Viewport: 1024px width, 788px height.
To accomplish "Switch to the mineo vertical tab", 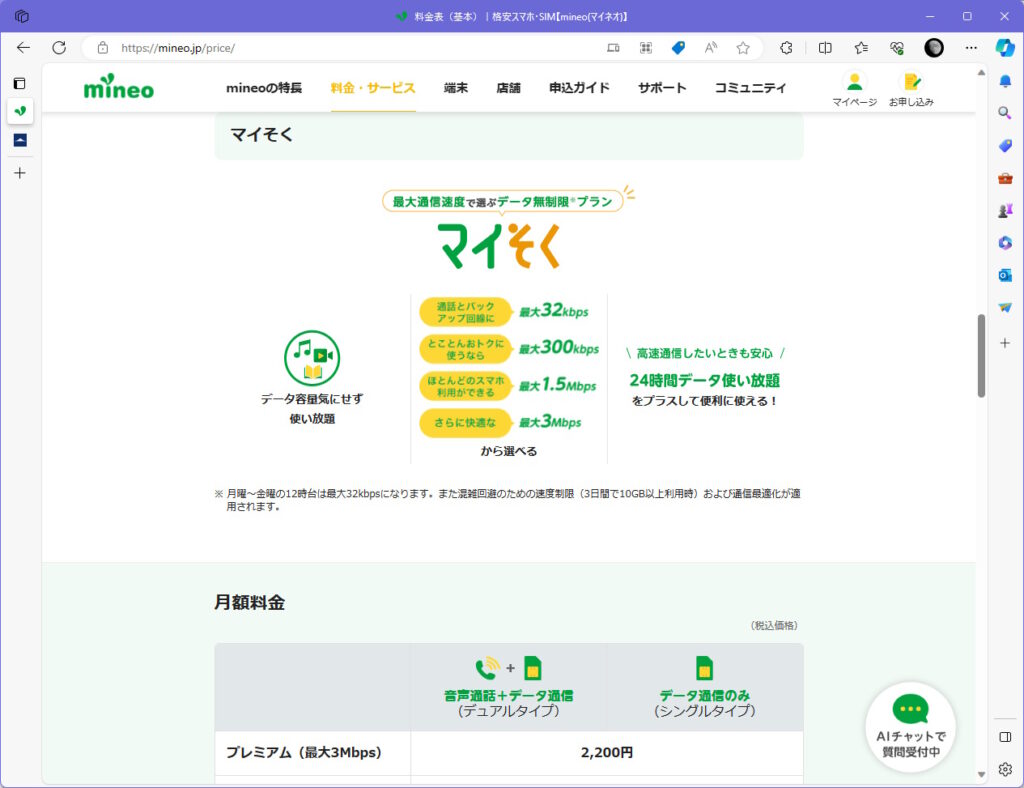I will click(x=20, y=111).
